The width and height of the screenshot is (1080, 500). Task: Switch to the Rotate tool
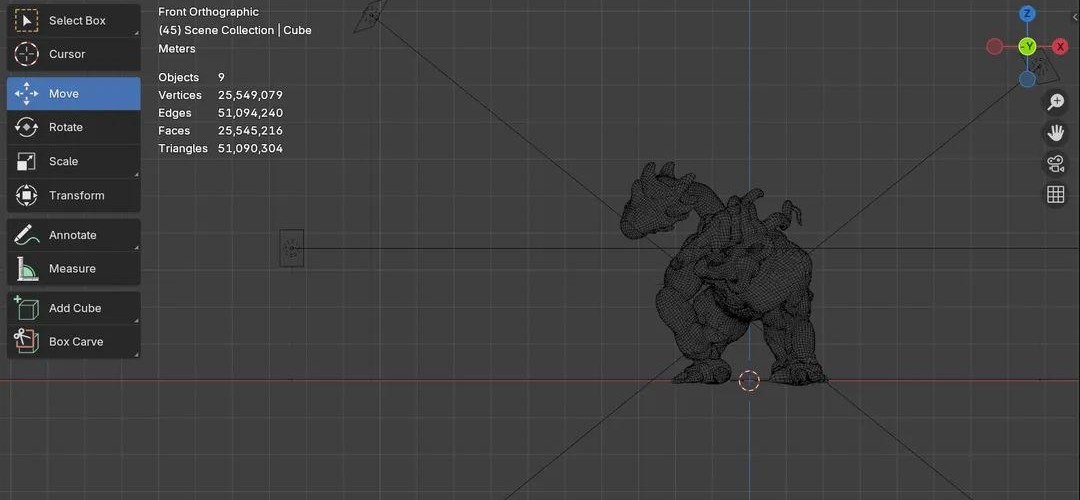coord(73,127)
